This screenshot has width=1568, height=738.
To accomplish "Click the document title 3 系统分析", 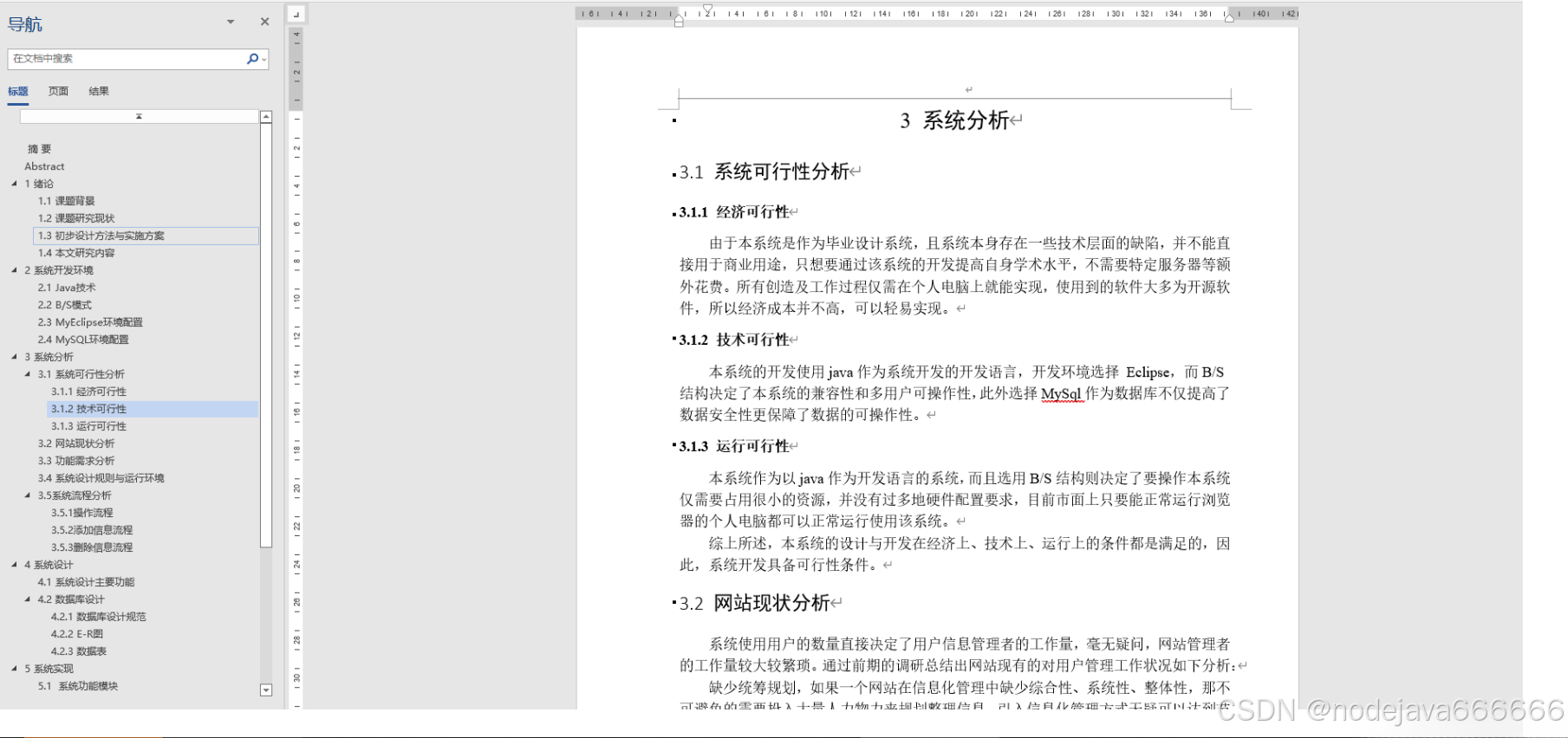I will tap(954, 120).
